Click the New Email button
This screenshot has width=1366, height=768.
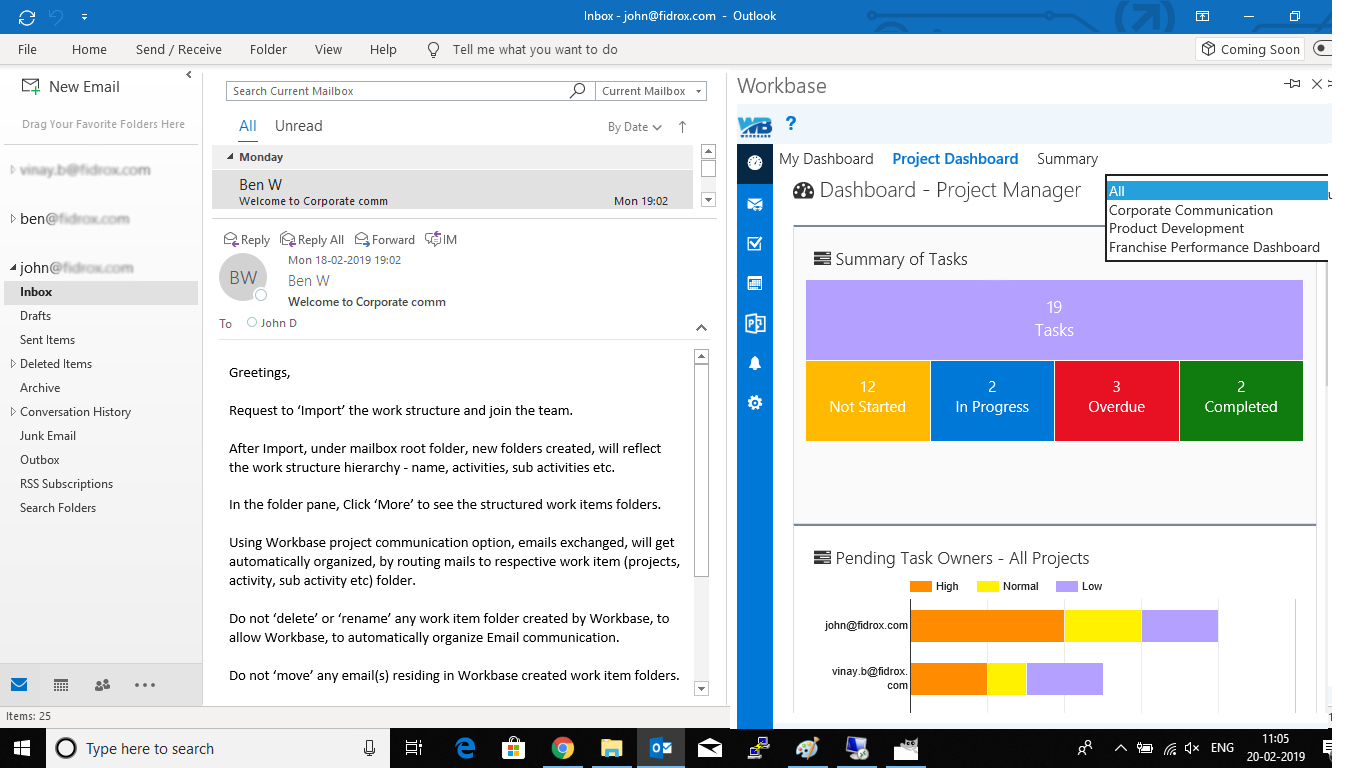pyautogui.click(x=70, y=87)
